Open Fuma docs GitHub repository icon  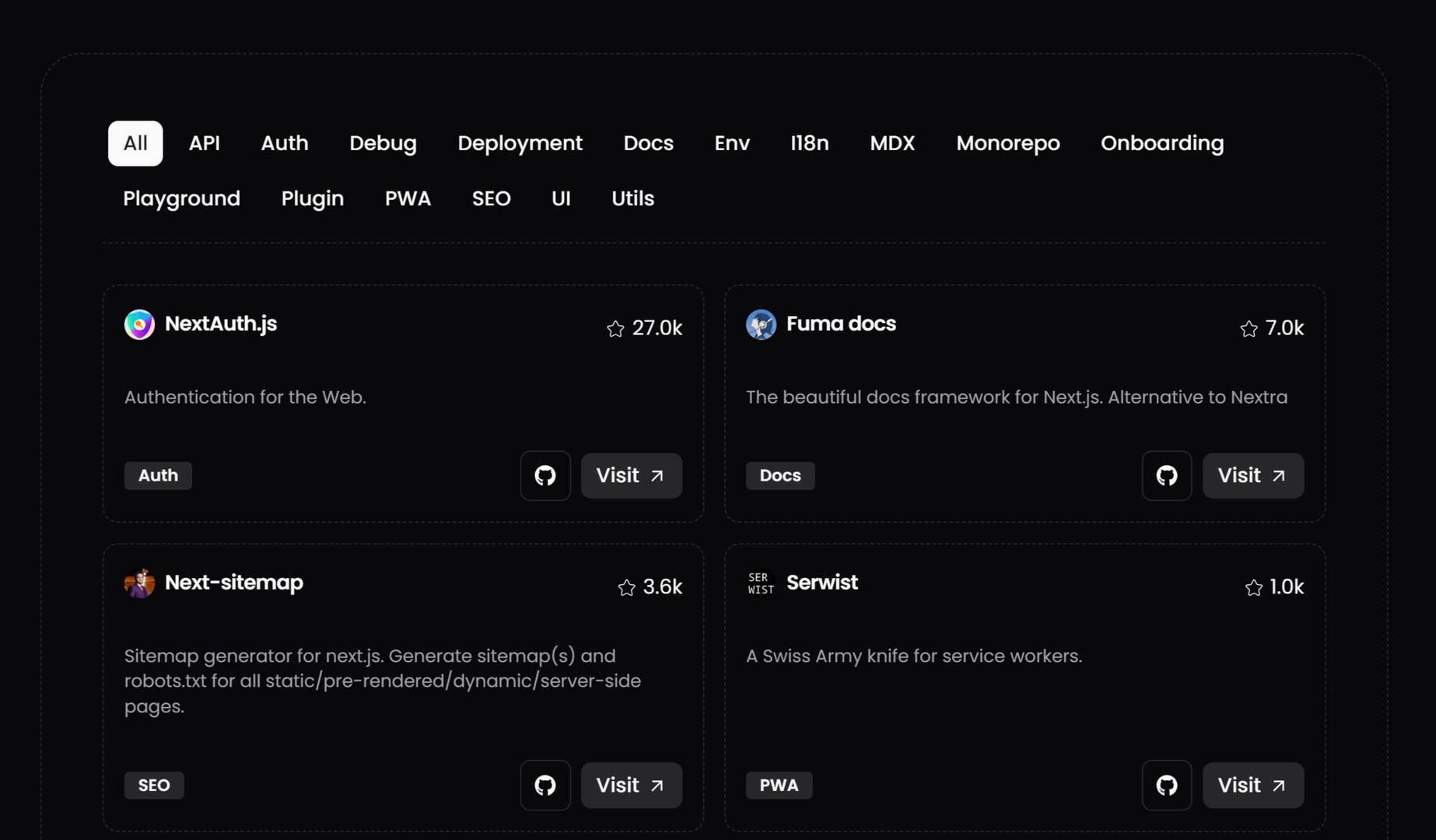pyautogui.click(x=1166, y=475)
